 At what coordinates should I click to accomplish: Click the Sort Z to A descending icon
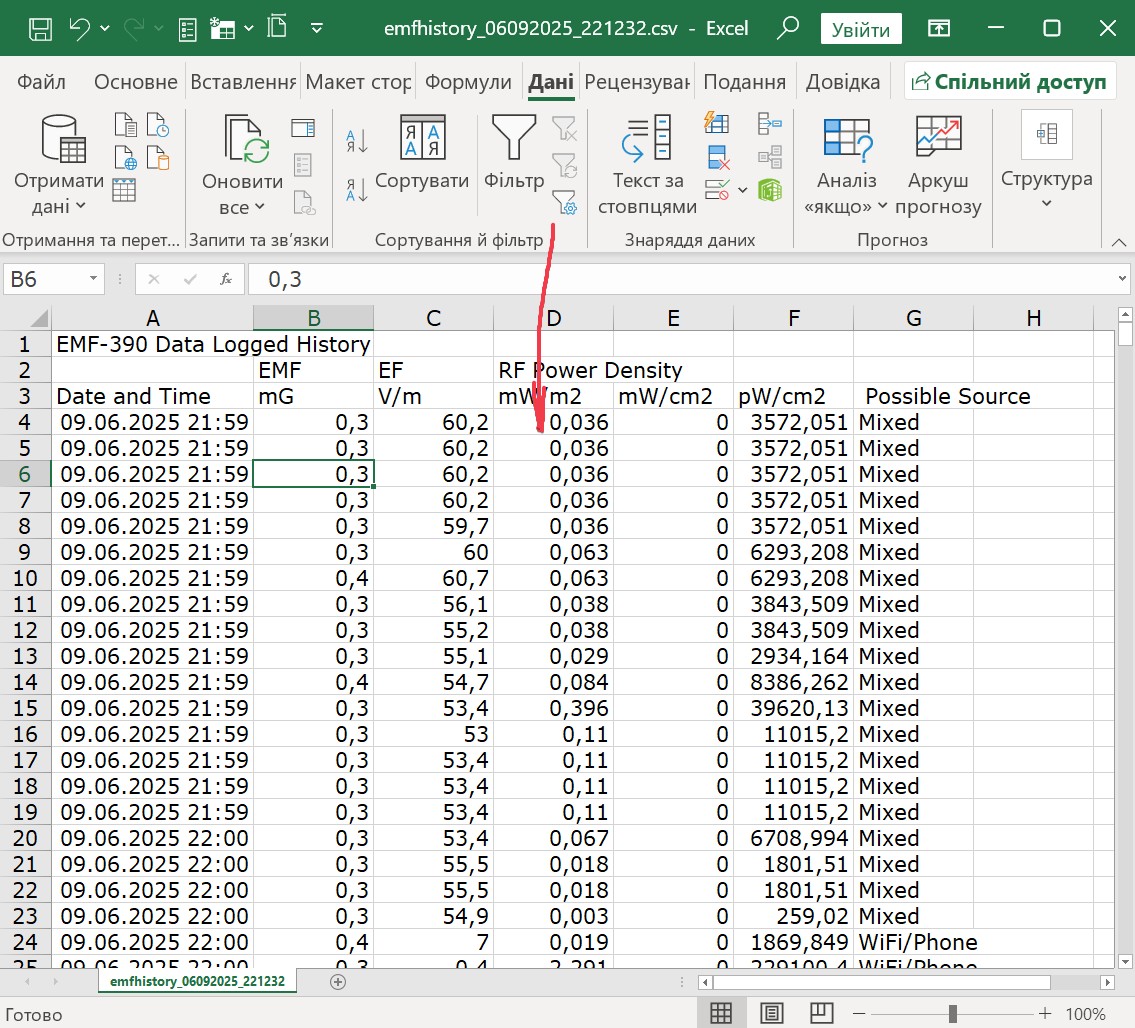357,189
